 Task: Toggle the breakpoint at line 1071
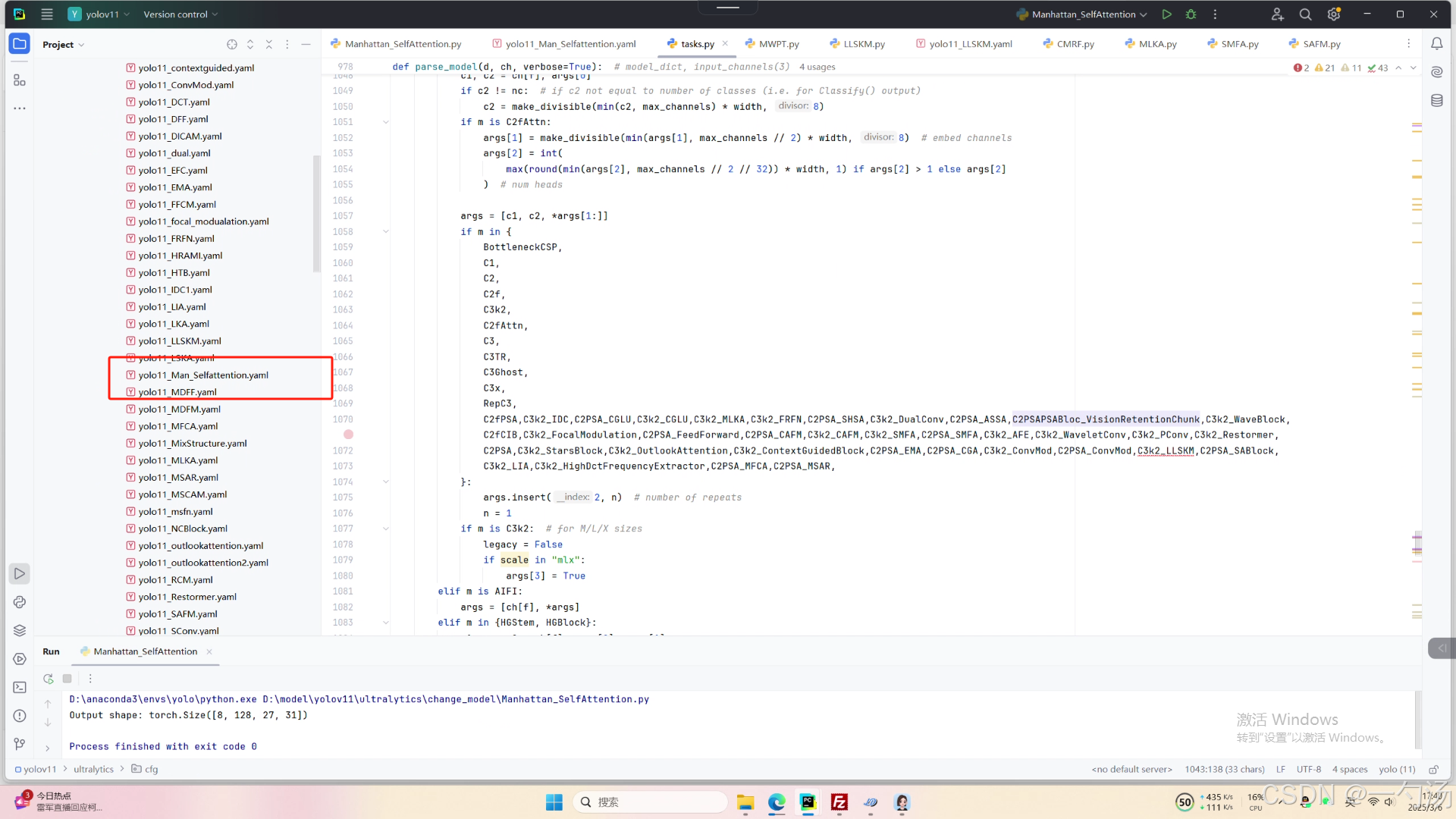pyautogui.click(x=348, y=435)
